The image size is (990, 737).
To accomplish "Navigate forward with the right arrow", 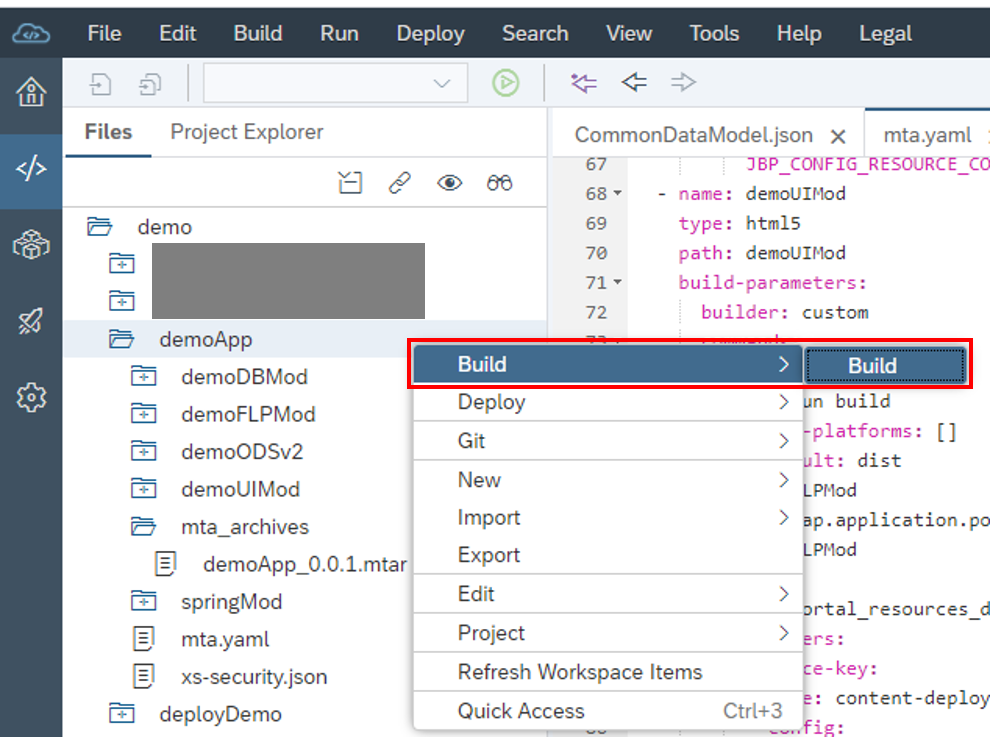I will click(x=683, y=82).
